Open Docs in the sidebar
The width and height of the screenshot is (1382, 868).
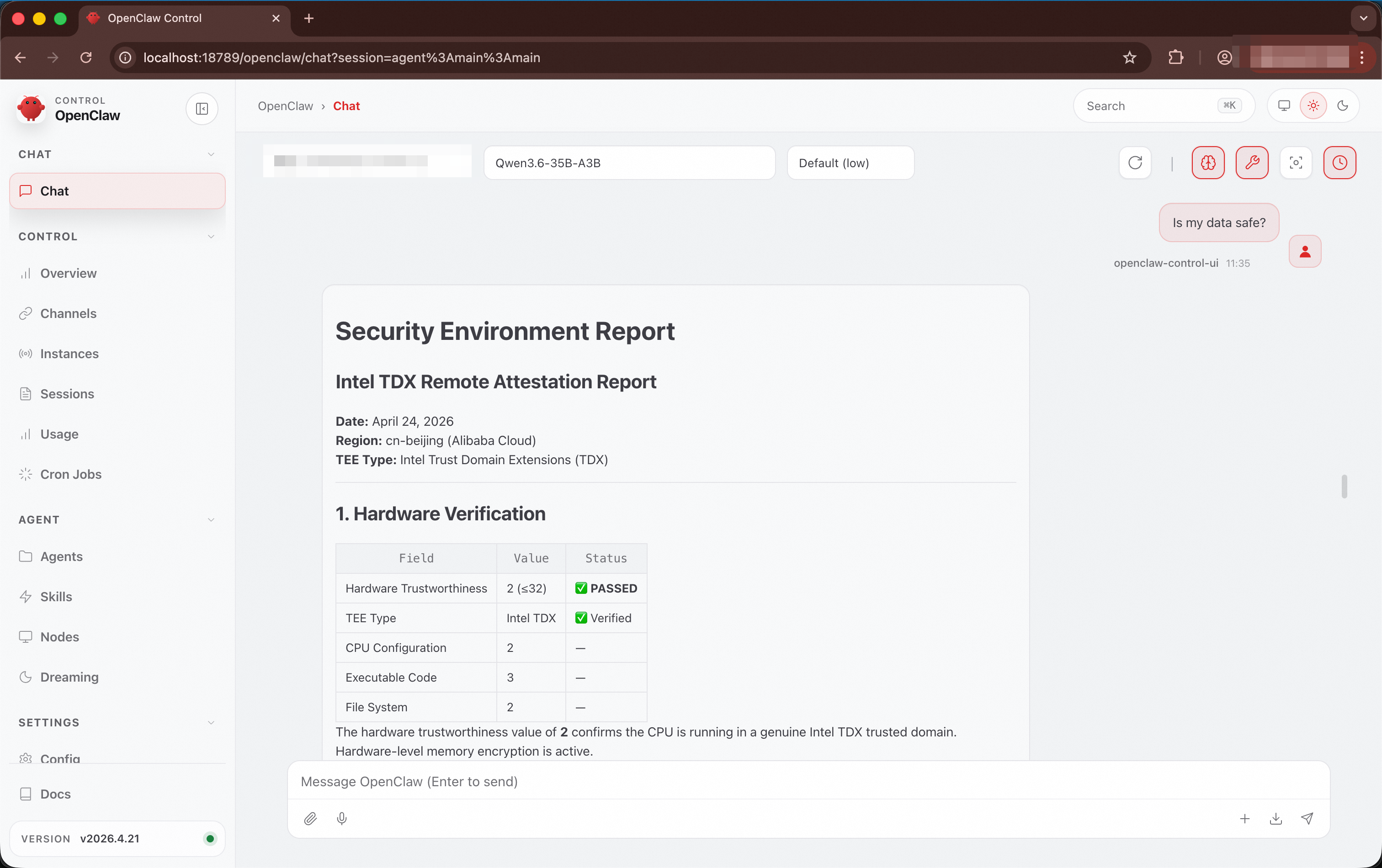tap(117, 794)
